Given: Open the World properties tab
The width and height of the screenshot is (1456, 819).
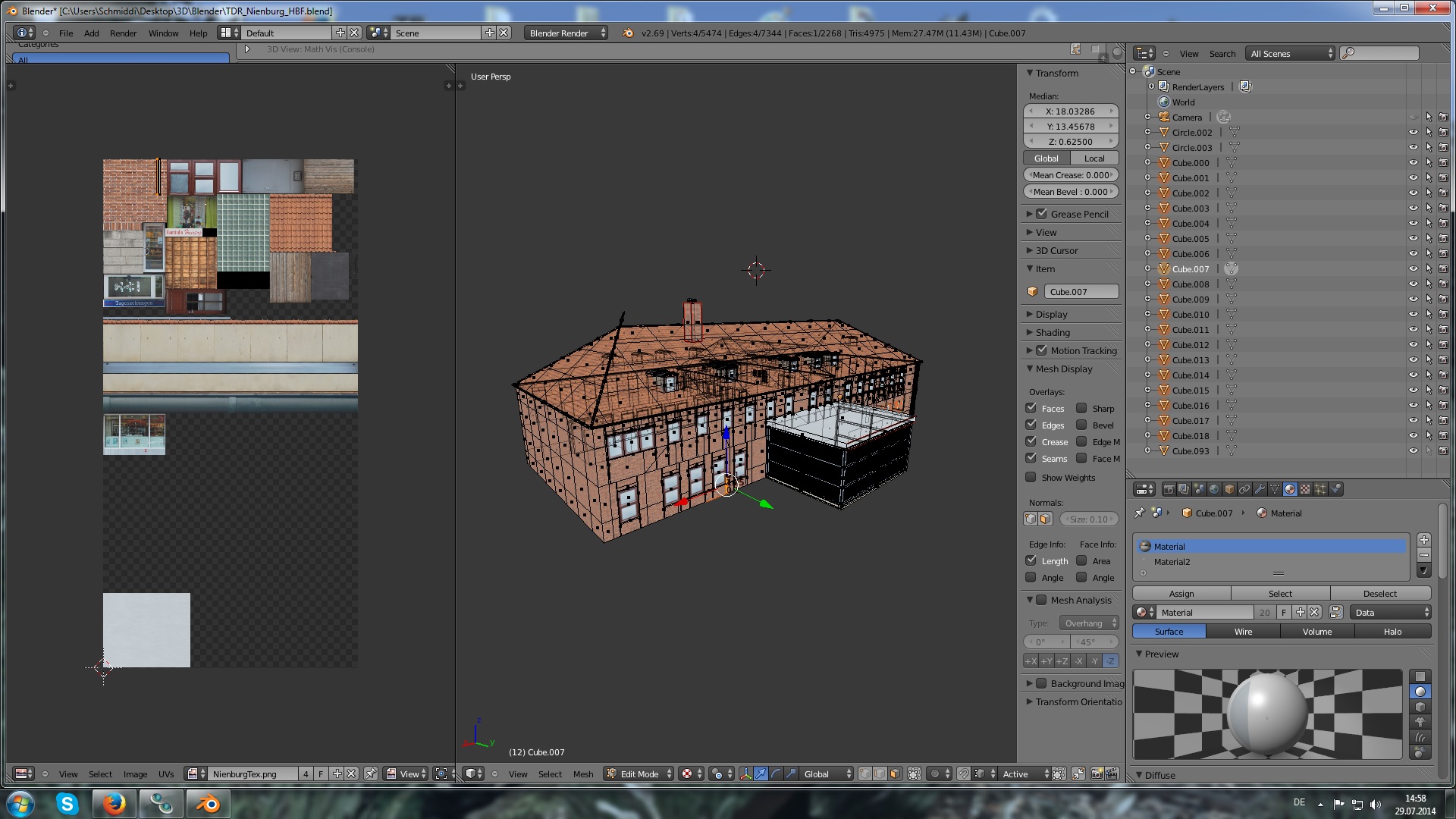Looking at the screenshot, I should coord(1214,489).
